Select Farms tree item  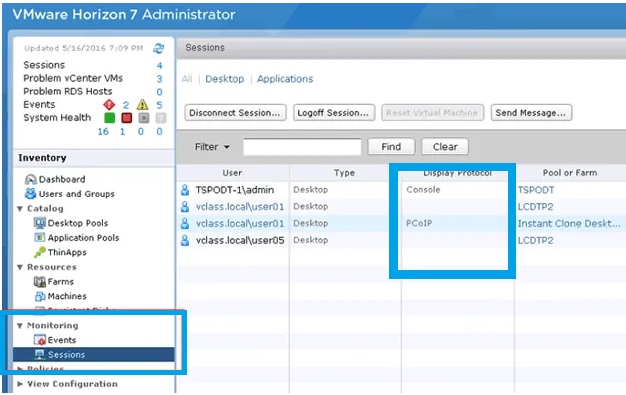(61, 282)
